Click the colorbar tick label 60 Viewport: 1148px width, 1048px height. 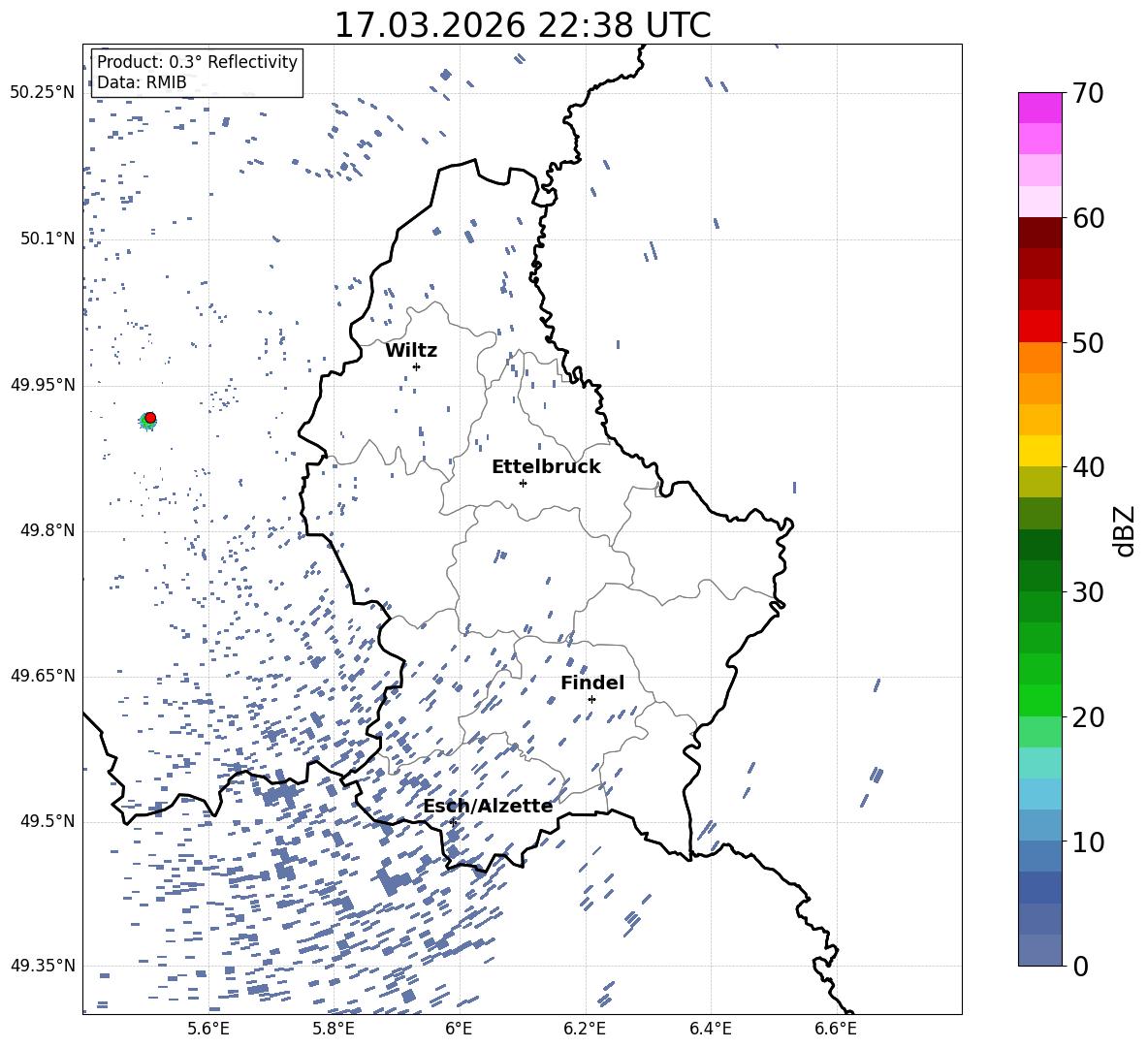pyautogui.click(x=1088, y=218)
